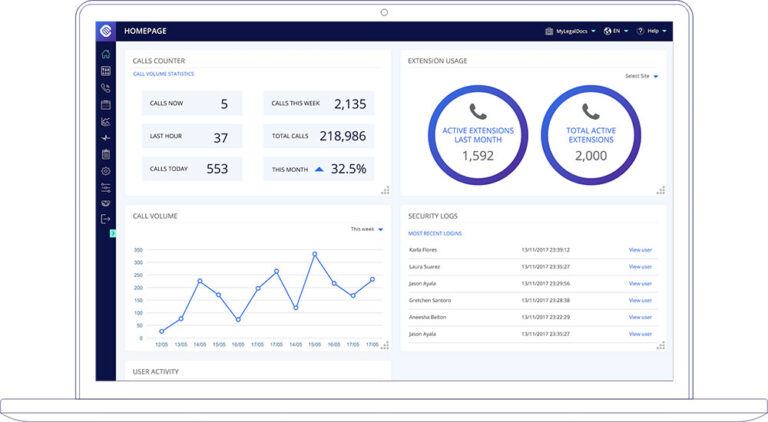
Task: Open the settings gear sidebar icon
Action: point(106,171)
